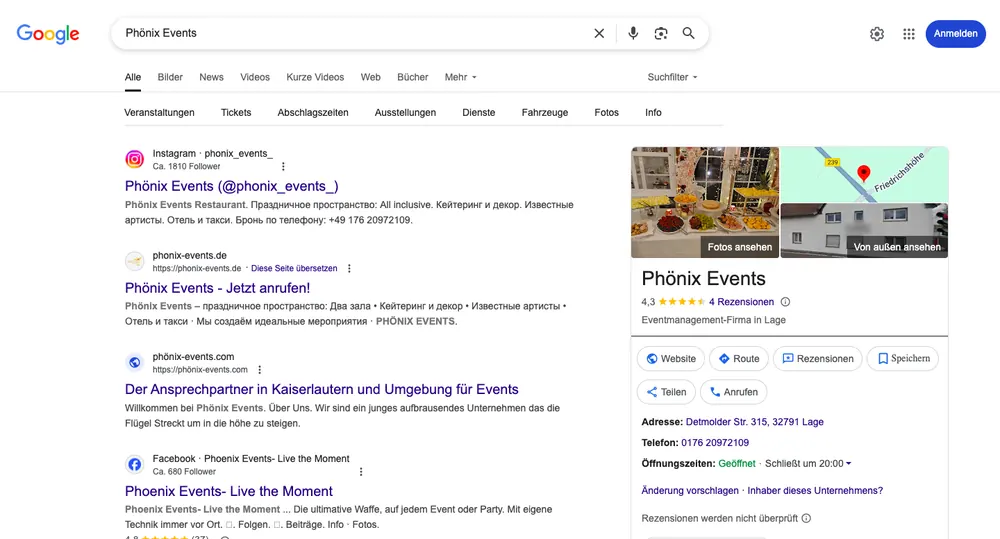Click the phonix-events.de site favicon
Screen dimensions: 1000x539
pyautogui.click(x=135, y=261)
